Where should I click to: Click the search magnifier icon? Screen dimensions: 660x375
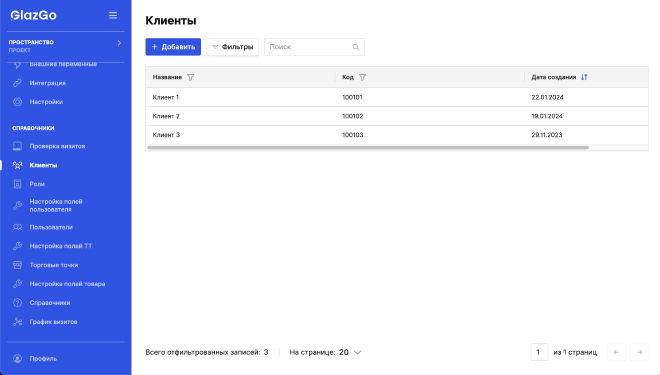tap(356, 47)
